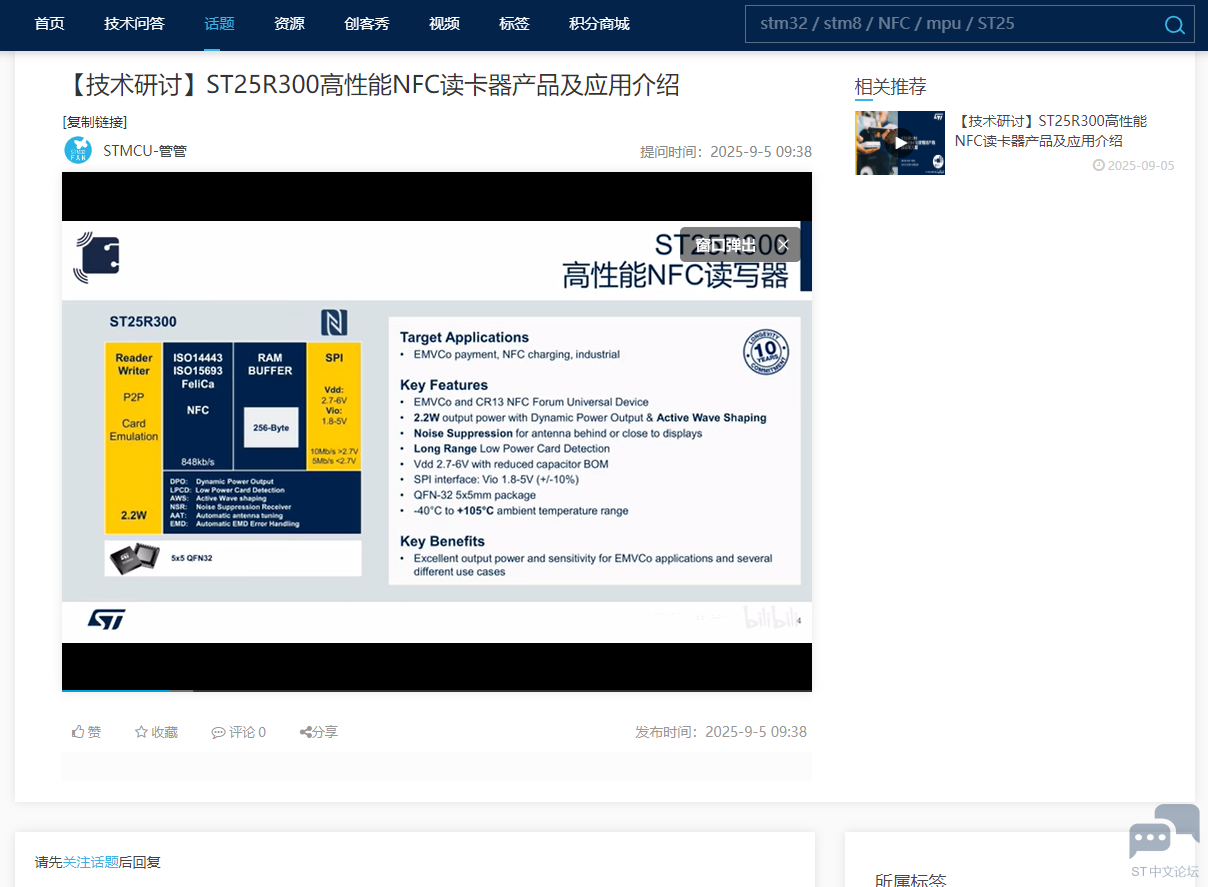Click the 关注话题 follow link
1208x887 pixels.
pyautogui.click(x=91, y=862)
